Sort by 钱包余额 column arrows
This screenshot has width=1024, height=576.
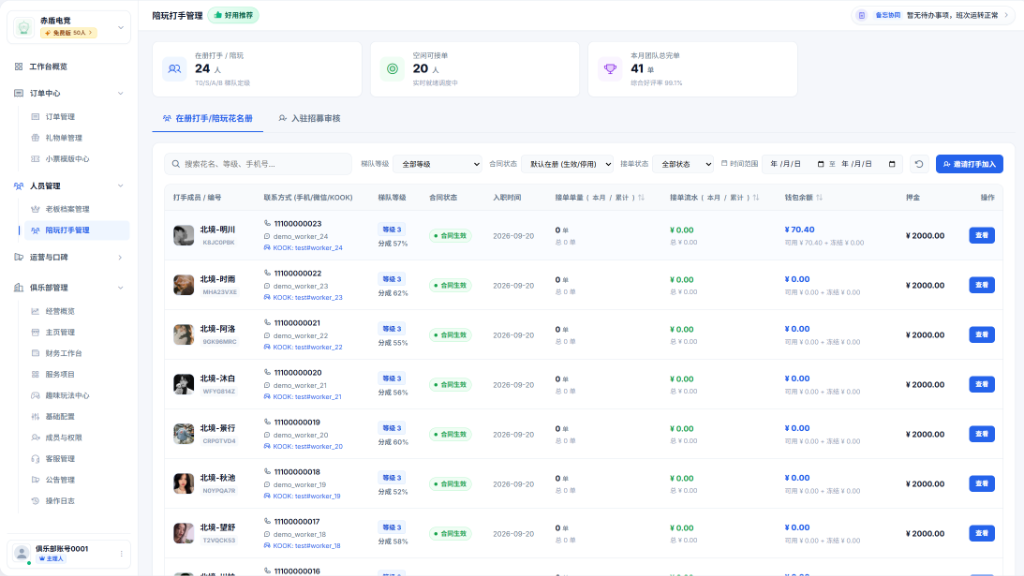click(x=819, y=197)
